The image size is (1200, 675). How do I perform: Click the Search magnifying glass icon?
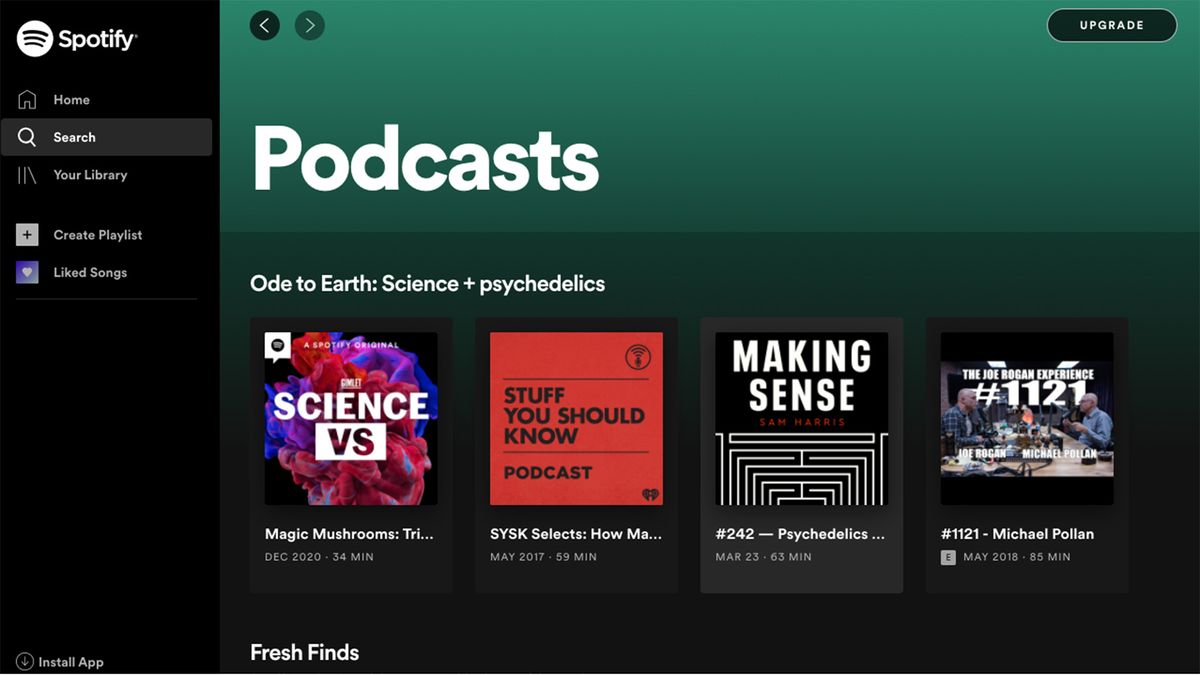click(27, 137)
